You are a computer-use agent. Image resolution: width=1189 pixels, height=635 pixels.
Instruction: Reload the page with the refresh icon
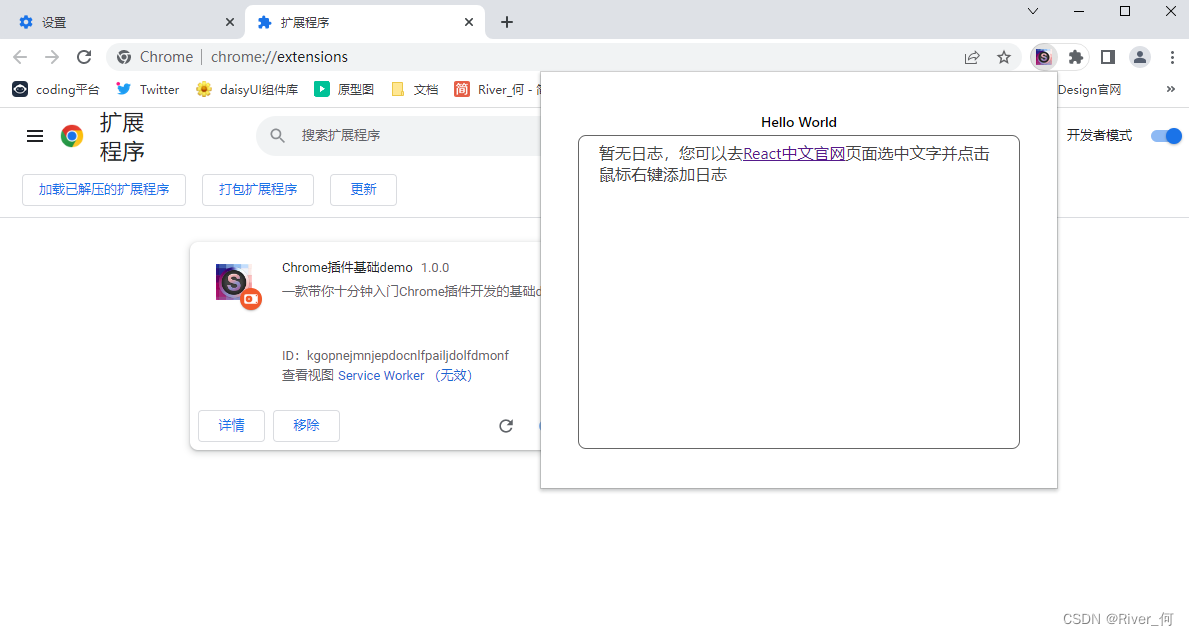tap(84, 57)
